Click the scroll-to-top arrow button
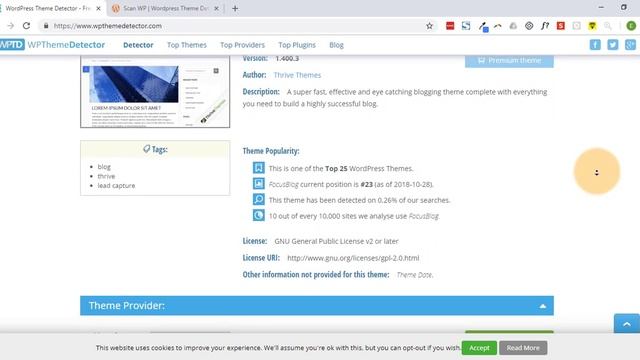Image resolution: width=640 pixels, height=360 pixels. coord(627,324)
